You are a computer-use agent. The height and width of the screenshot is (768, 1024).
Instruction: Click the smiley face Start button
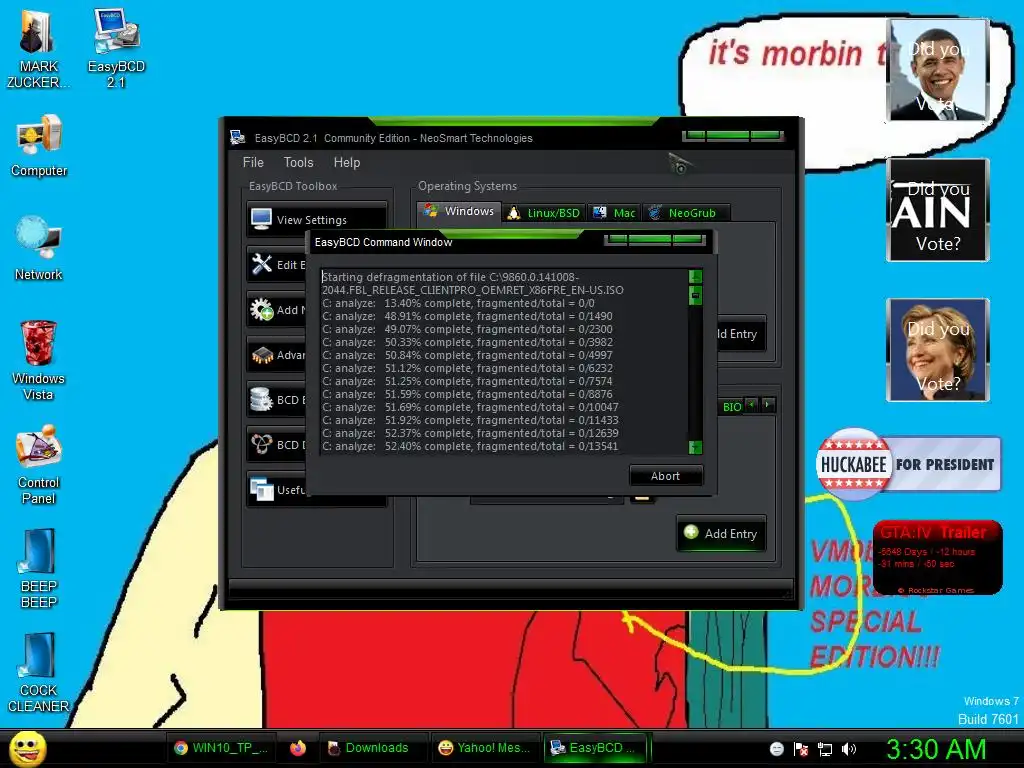[28, 748]
